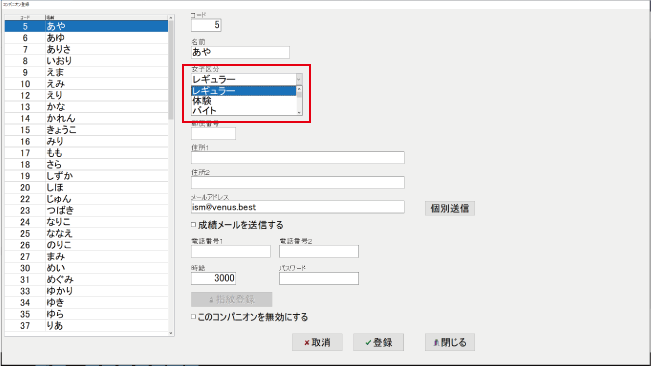Screen dimensions: 651x366
Task: Select row 35 ゆら in the list
Action: pyautogui.click(x=86, y=314)
